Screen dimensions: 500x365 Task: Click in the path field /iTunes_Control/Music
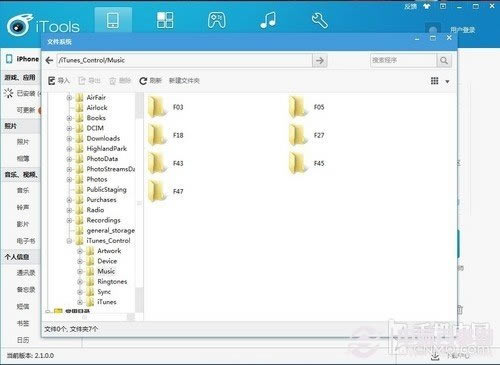point(184,60)
